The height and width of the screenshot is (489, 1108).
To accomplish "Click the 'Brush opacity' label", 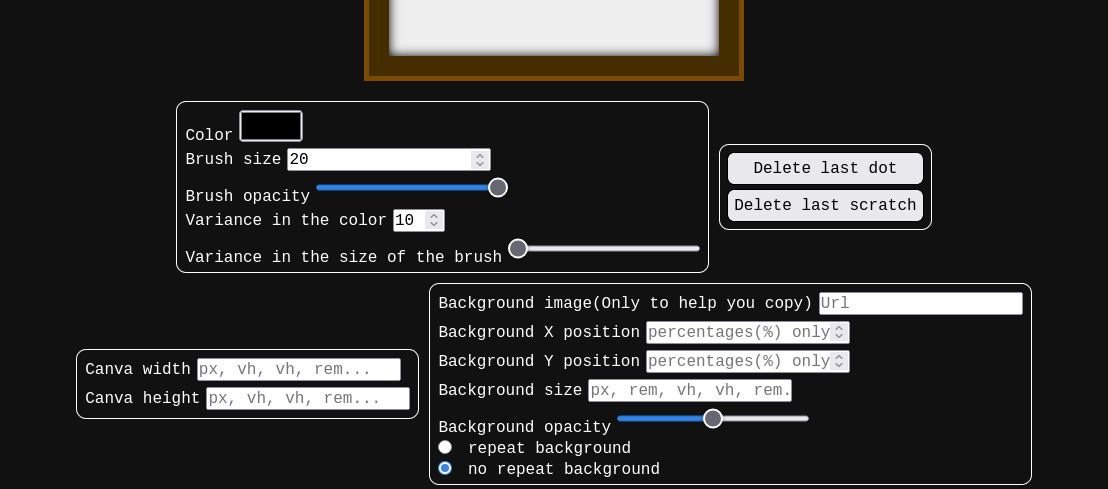I will [x=247, y=196].
